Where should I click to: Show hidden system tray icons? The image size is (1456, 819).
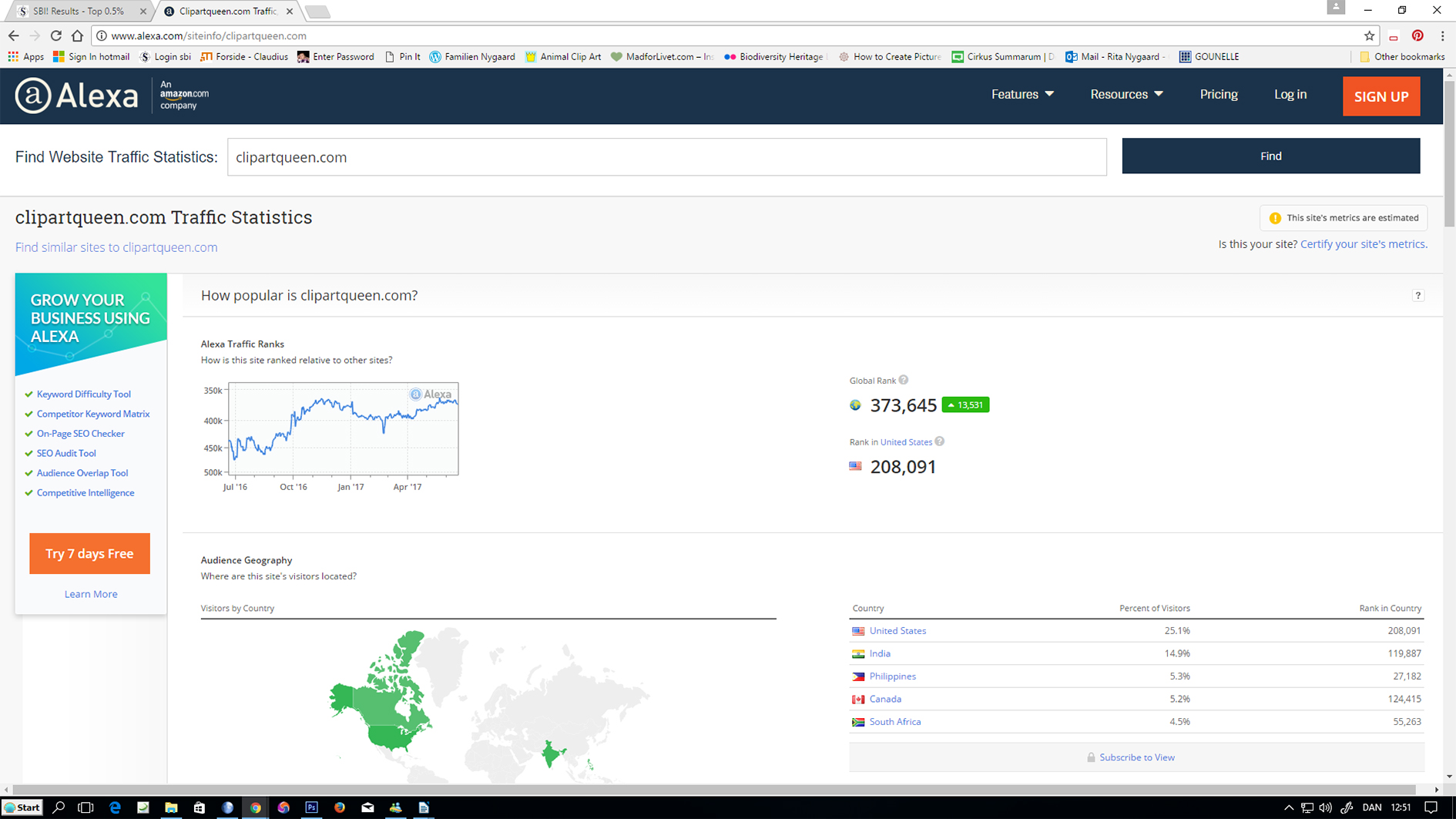[x=1289, y=807]
